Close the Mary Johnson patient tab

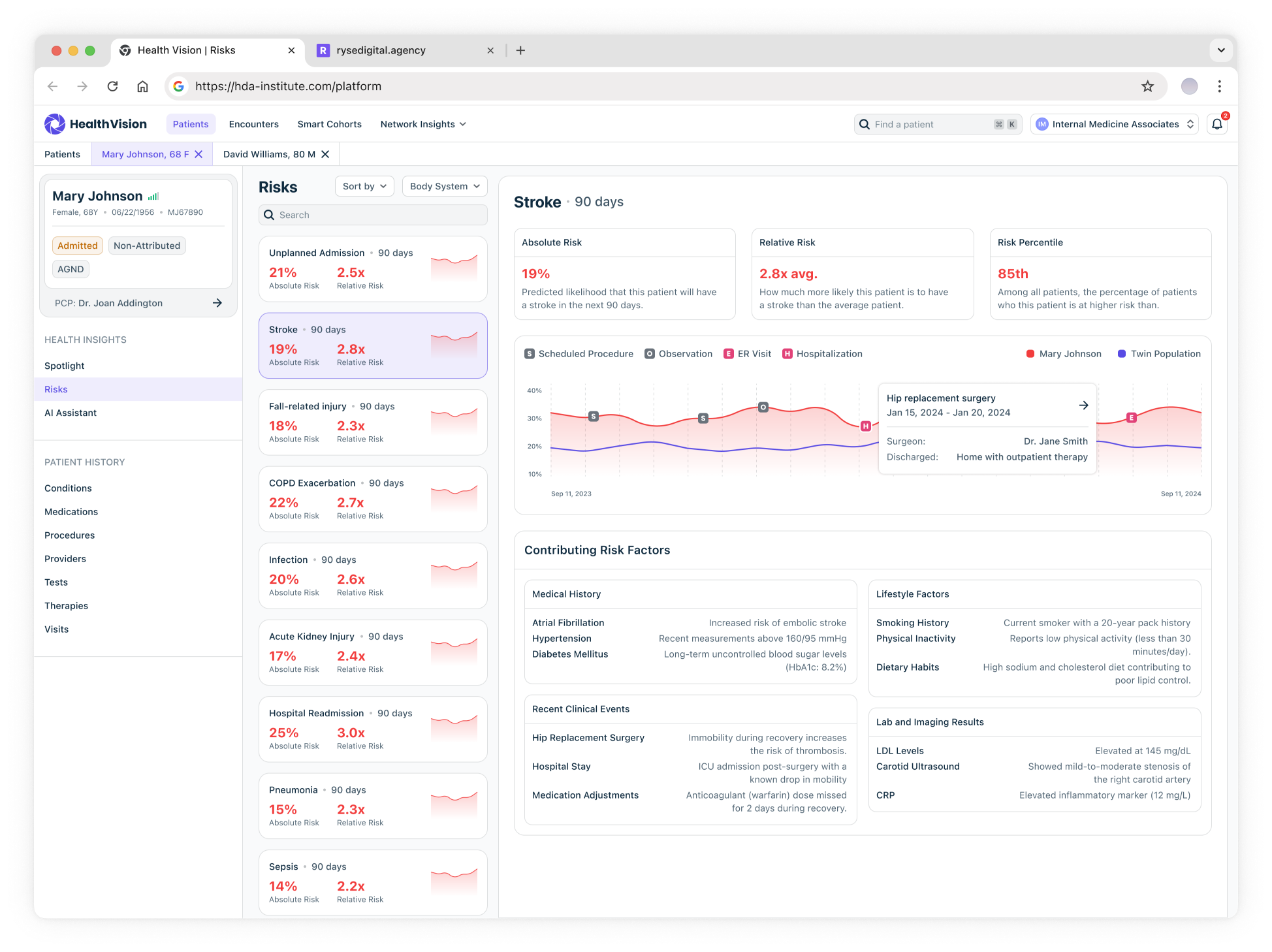[x=199, y=154]
